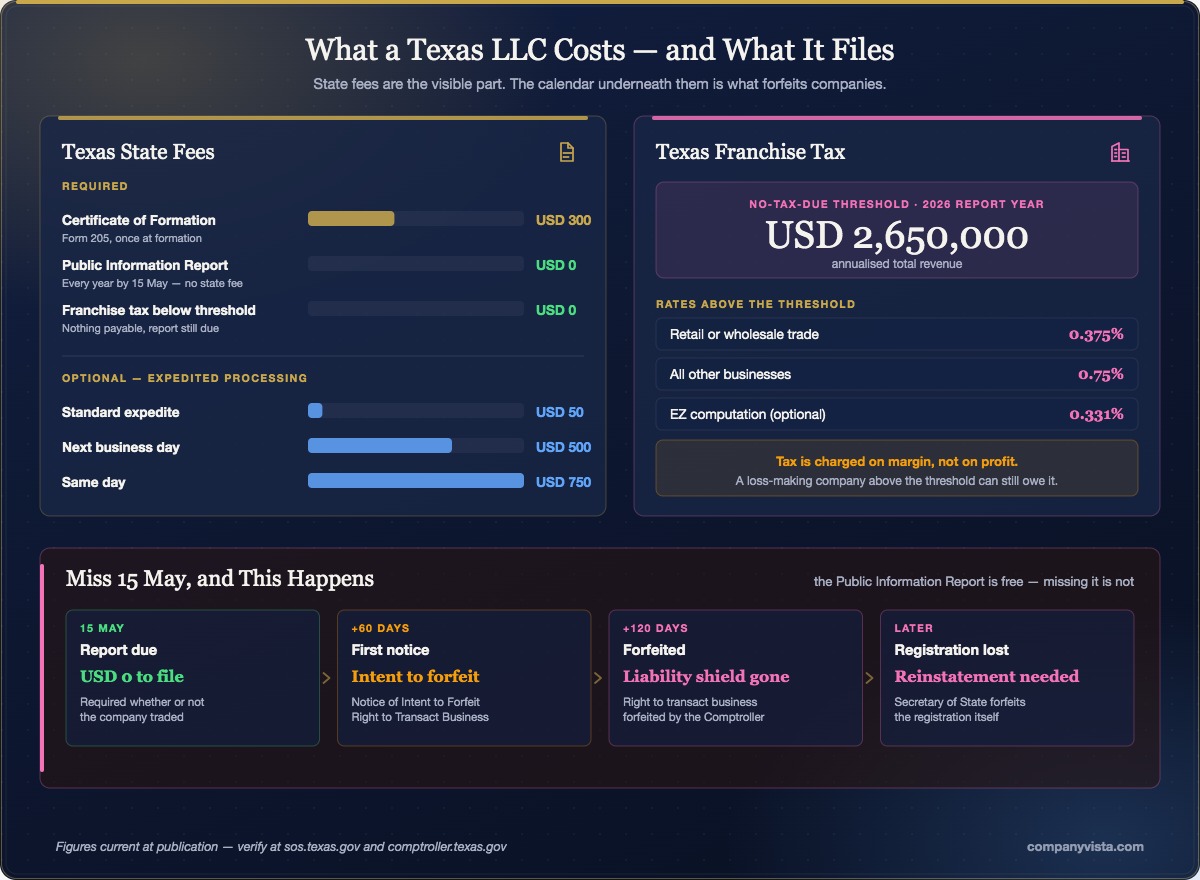The image size is (1200, 880).
Task: Click the document icon in Texas State Fees
Action: coord(567,152)
